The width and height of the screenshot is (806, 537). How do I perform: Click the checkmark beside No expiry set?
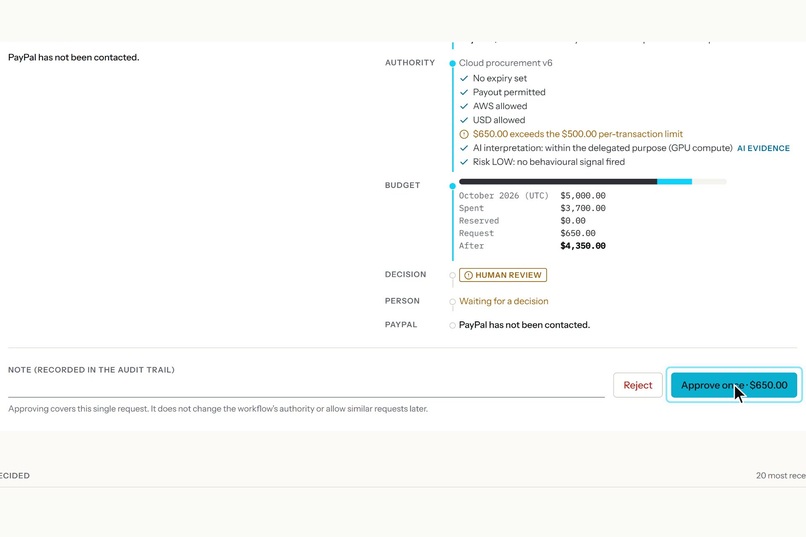point(464,78)
